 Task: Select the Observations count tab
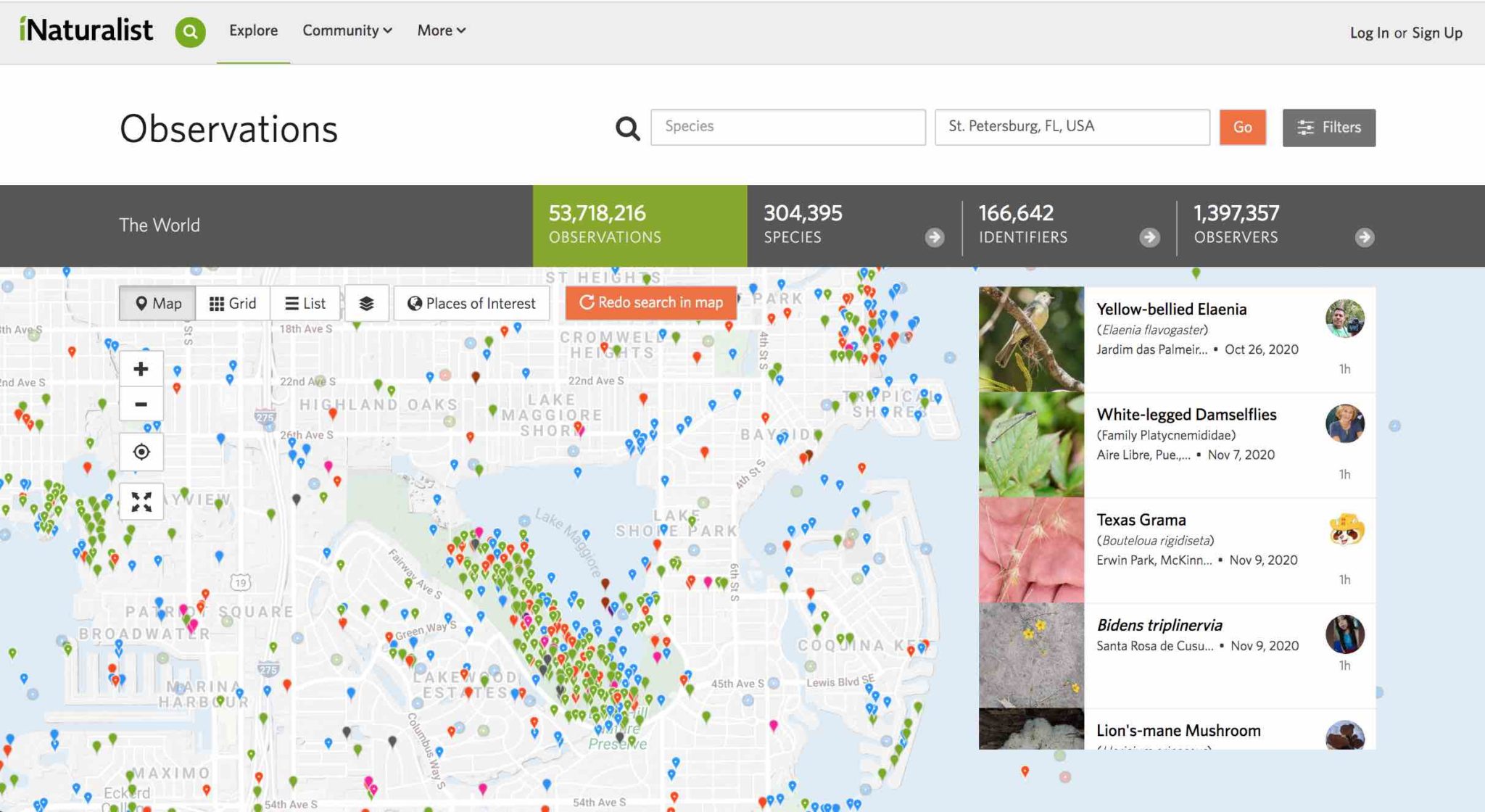tap(640, 225)
